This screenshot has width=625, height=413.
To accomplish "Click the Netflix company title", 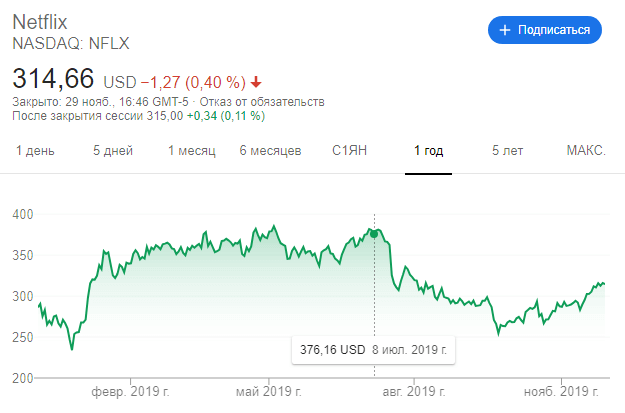I will [x=40, y=22].
